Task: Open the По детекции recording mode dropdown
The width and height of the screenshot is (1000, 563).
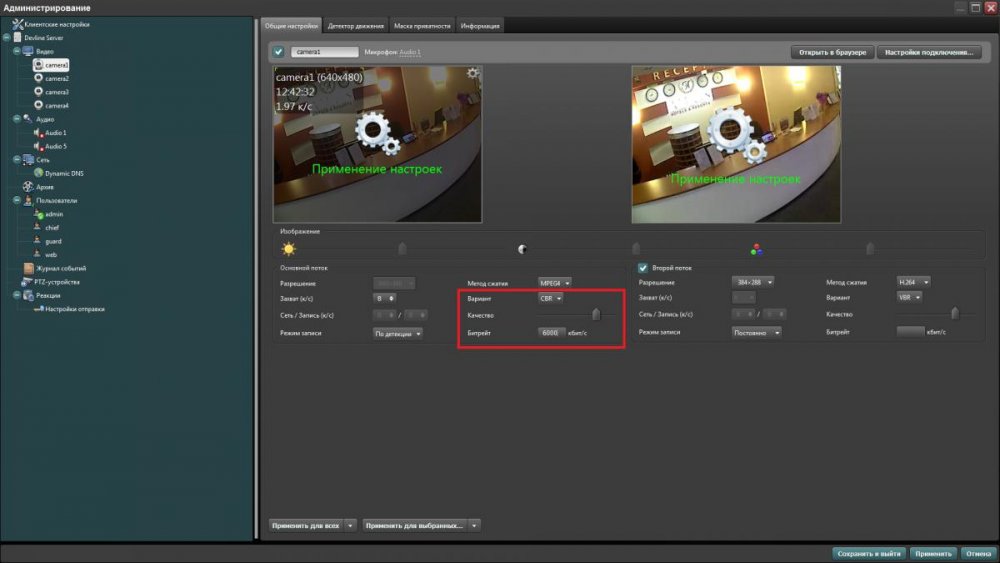Action: [x=397, y=333]
